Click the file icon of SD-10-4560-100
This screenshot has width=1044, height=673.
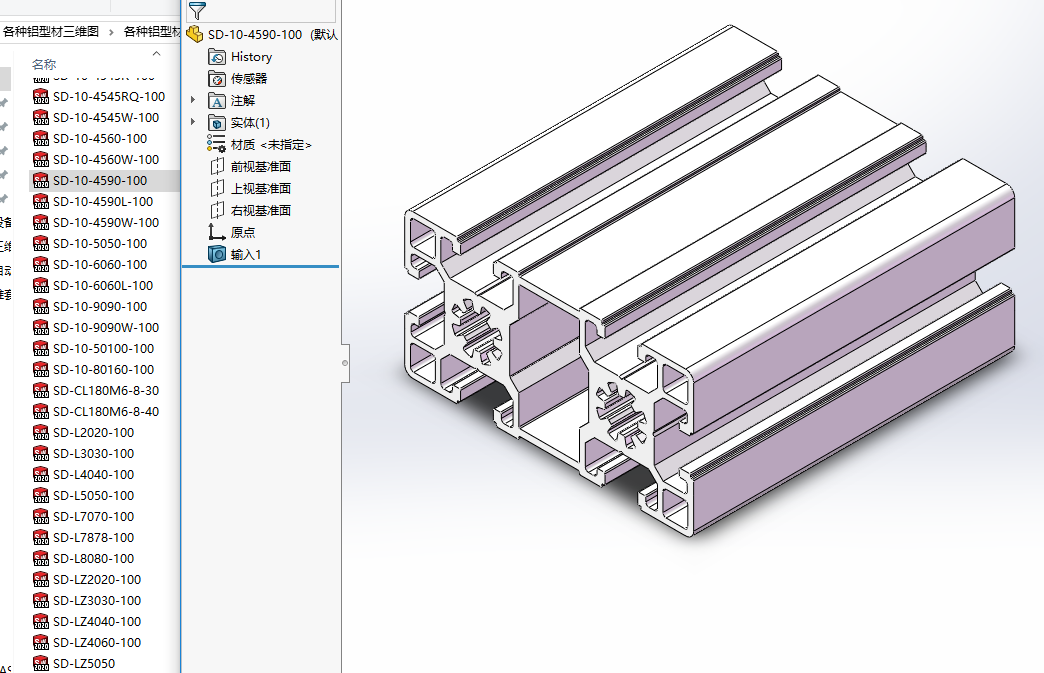tap(41, 138)
